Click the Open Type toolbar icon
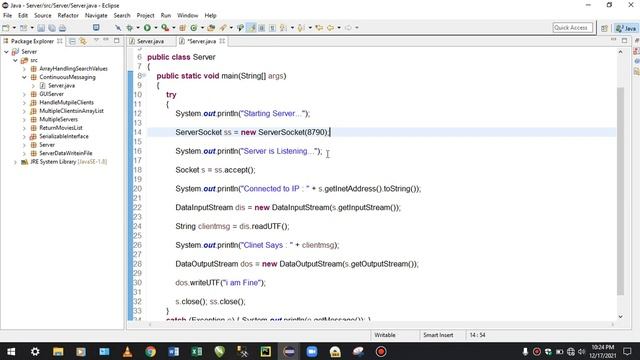The height and width of the screenshot is (360, 640). [211, 28]
